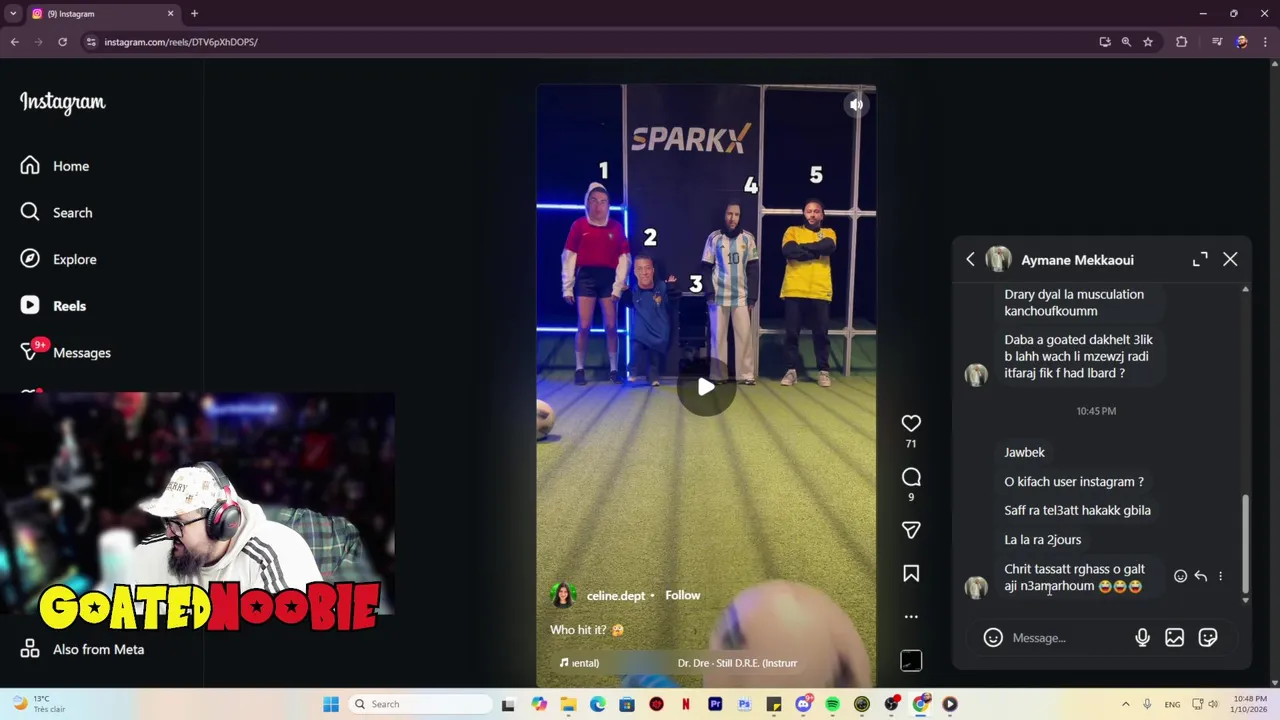Follow the celine.dept account
The height and width of the screenshot is (720, 1280).
683,595
